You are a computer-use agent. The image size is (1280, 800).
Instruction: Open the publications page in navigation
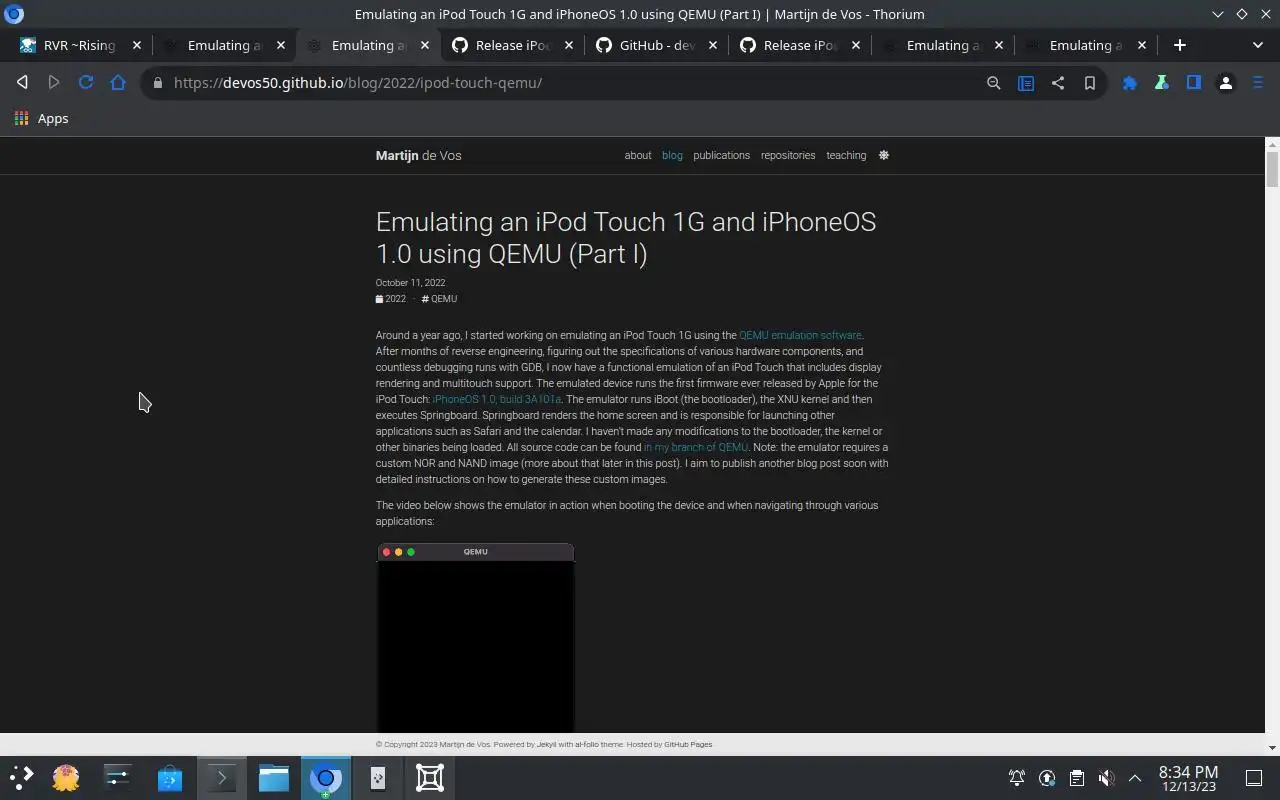[x=721, y=155]
